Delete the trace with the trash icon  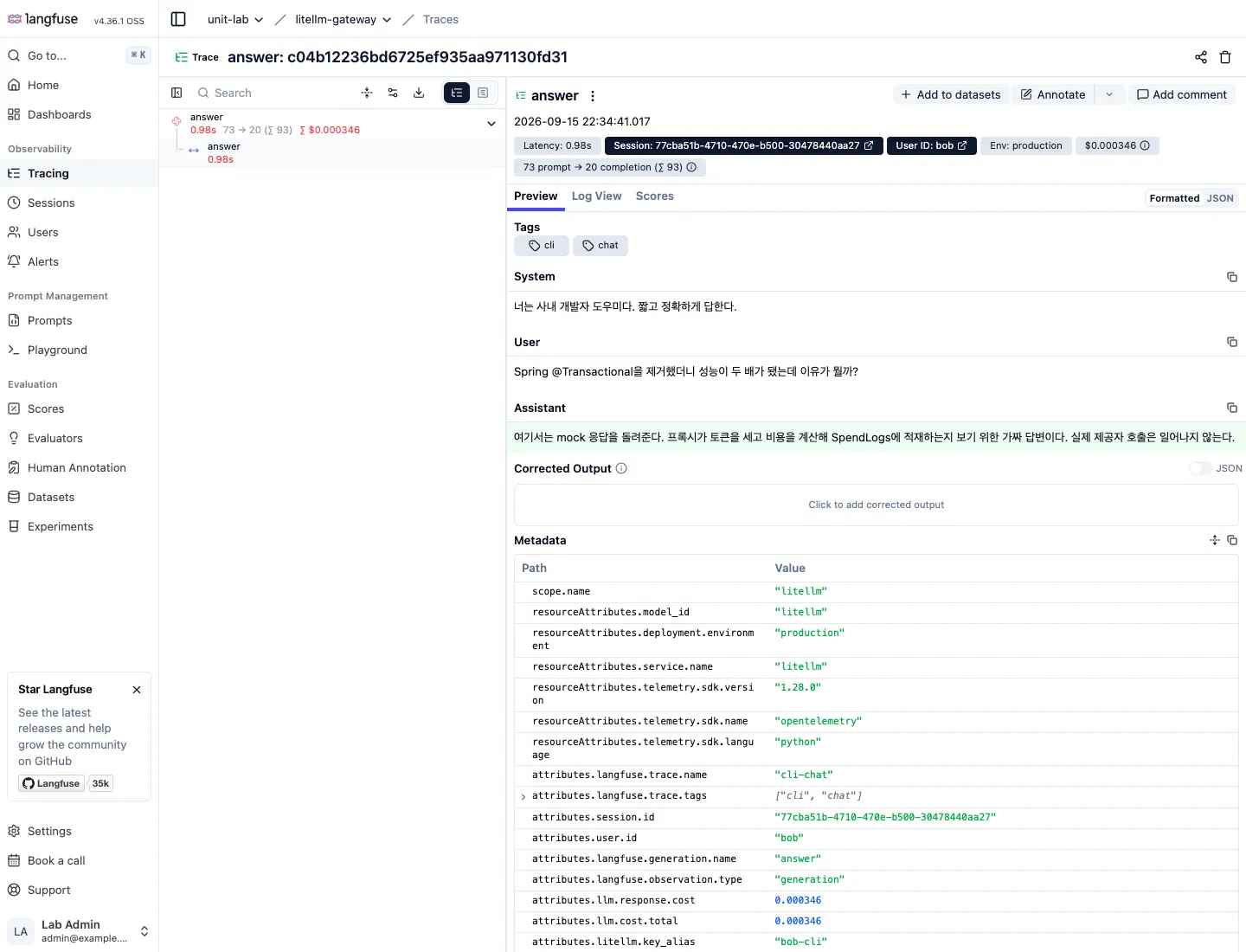[1225, 57]
